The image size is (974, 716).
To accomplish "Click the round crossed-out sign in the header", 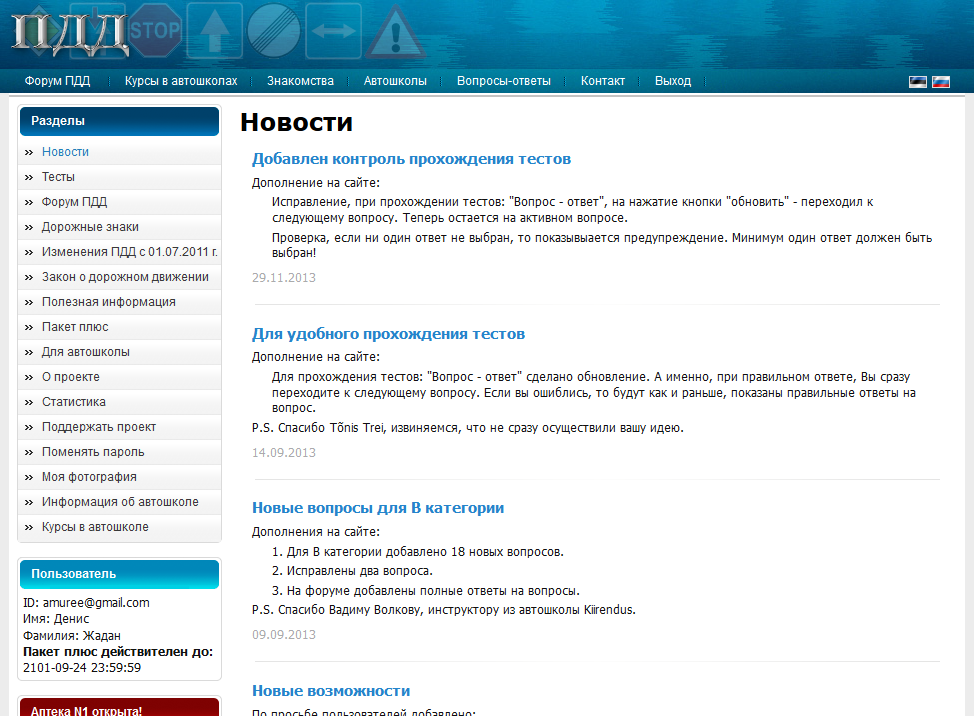I will (274, 30).
